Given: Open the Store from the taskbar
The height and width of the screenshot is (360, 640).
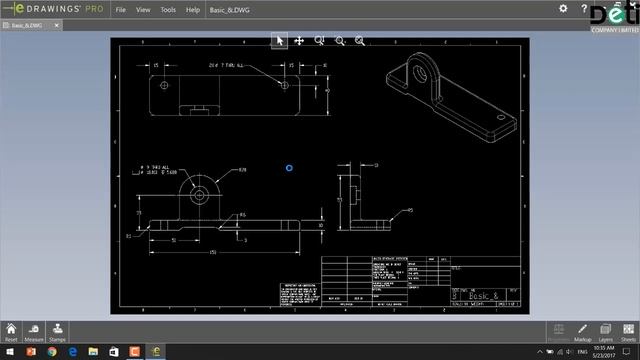Looking at the screenshot, I should pos(114,352).
